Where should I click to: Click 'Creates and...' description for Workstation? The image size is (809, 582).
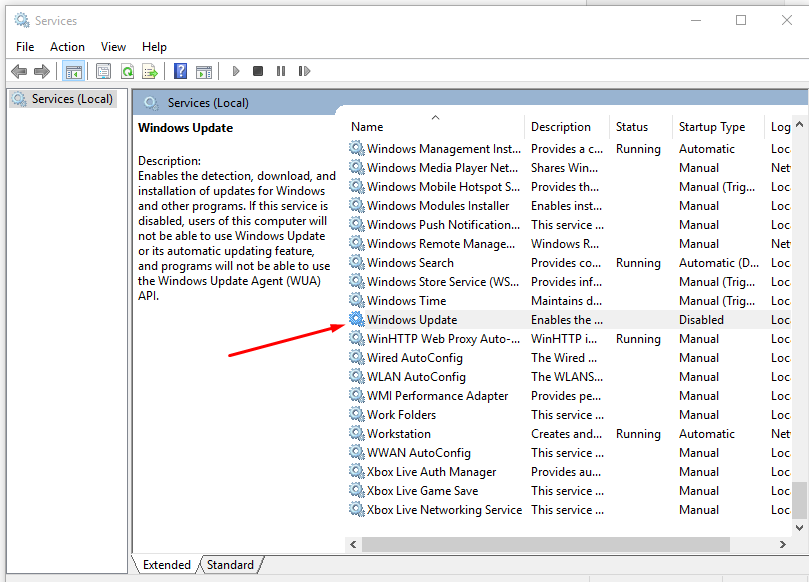pos(567,434)
